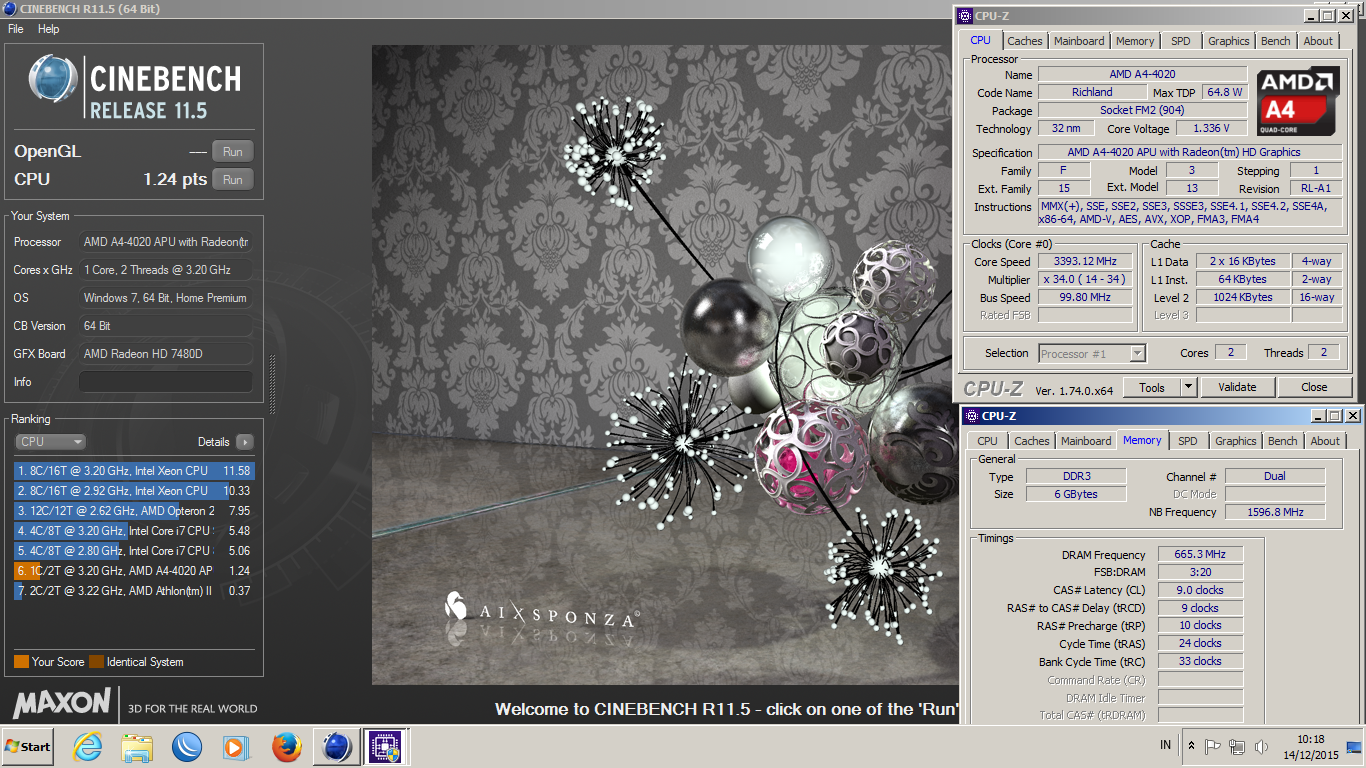Viewport: 1366px width, 768px height.
Task: Switch to Bench tab in lower CPU-Z
Action: tap(1282, 441)
